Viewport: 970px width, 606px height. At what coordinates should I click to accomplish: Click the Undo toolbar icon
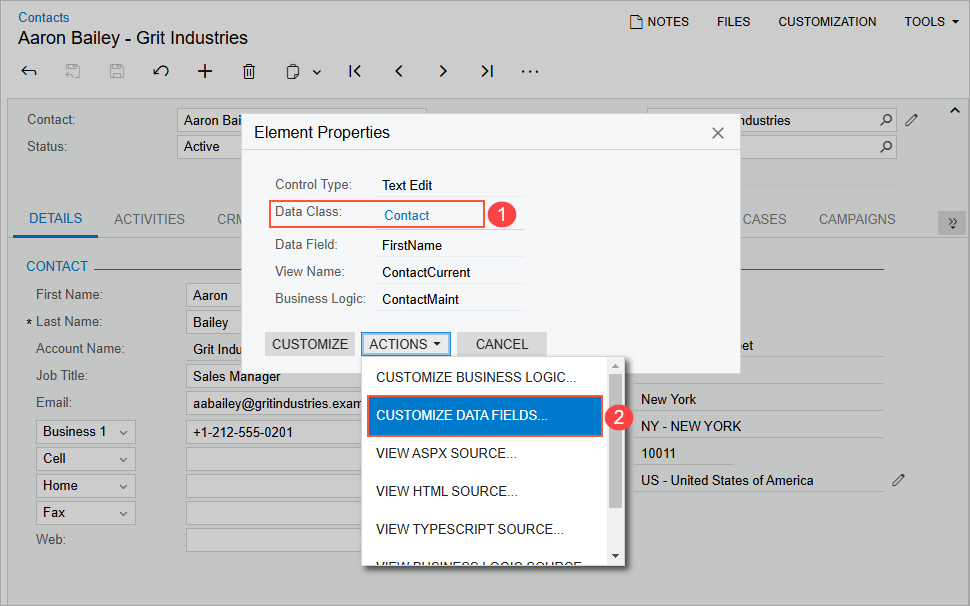161,71
